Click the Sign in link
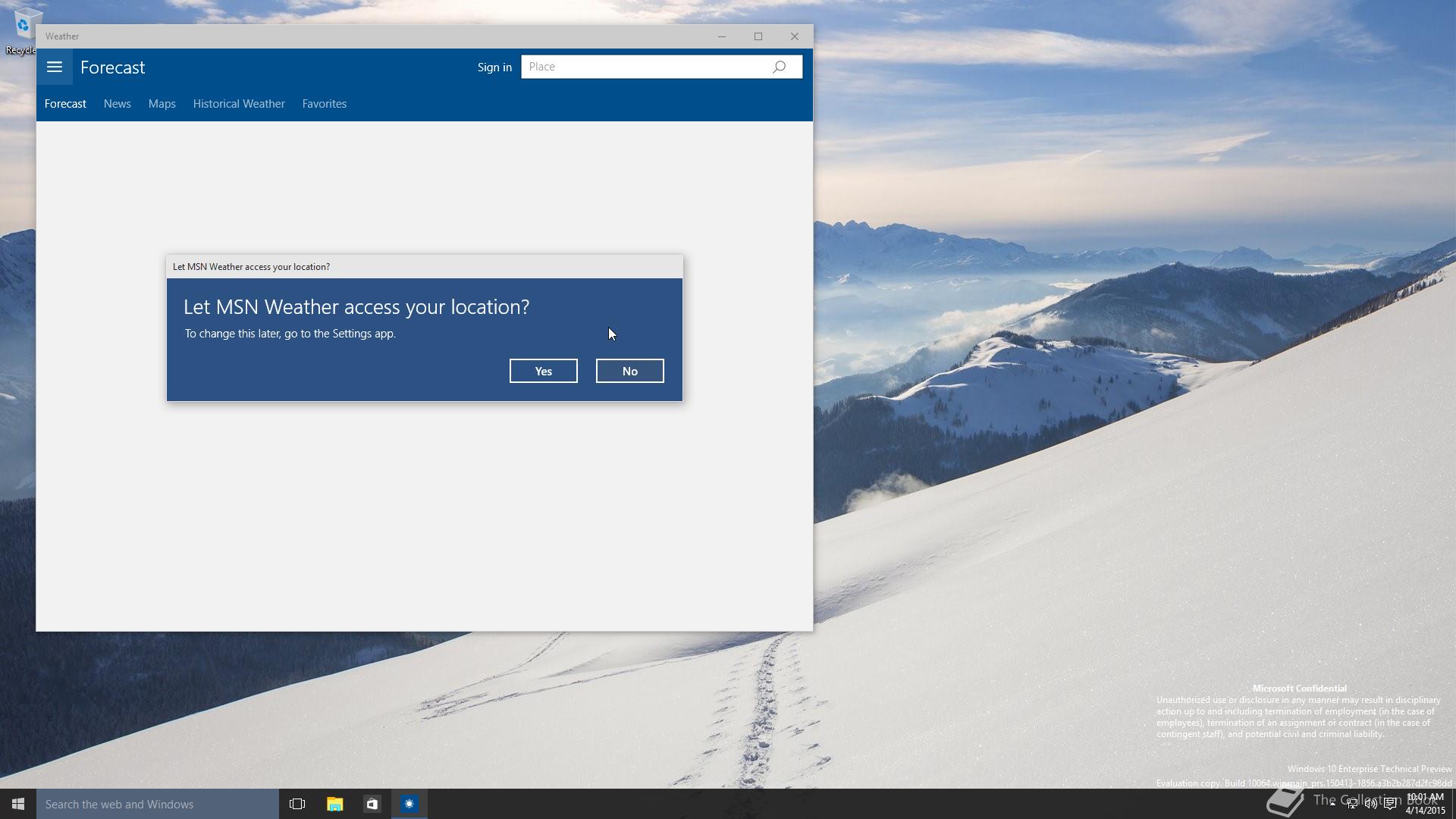This screenshot has height=819, width=1456. (494, 67)
